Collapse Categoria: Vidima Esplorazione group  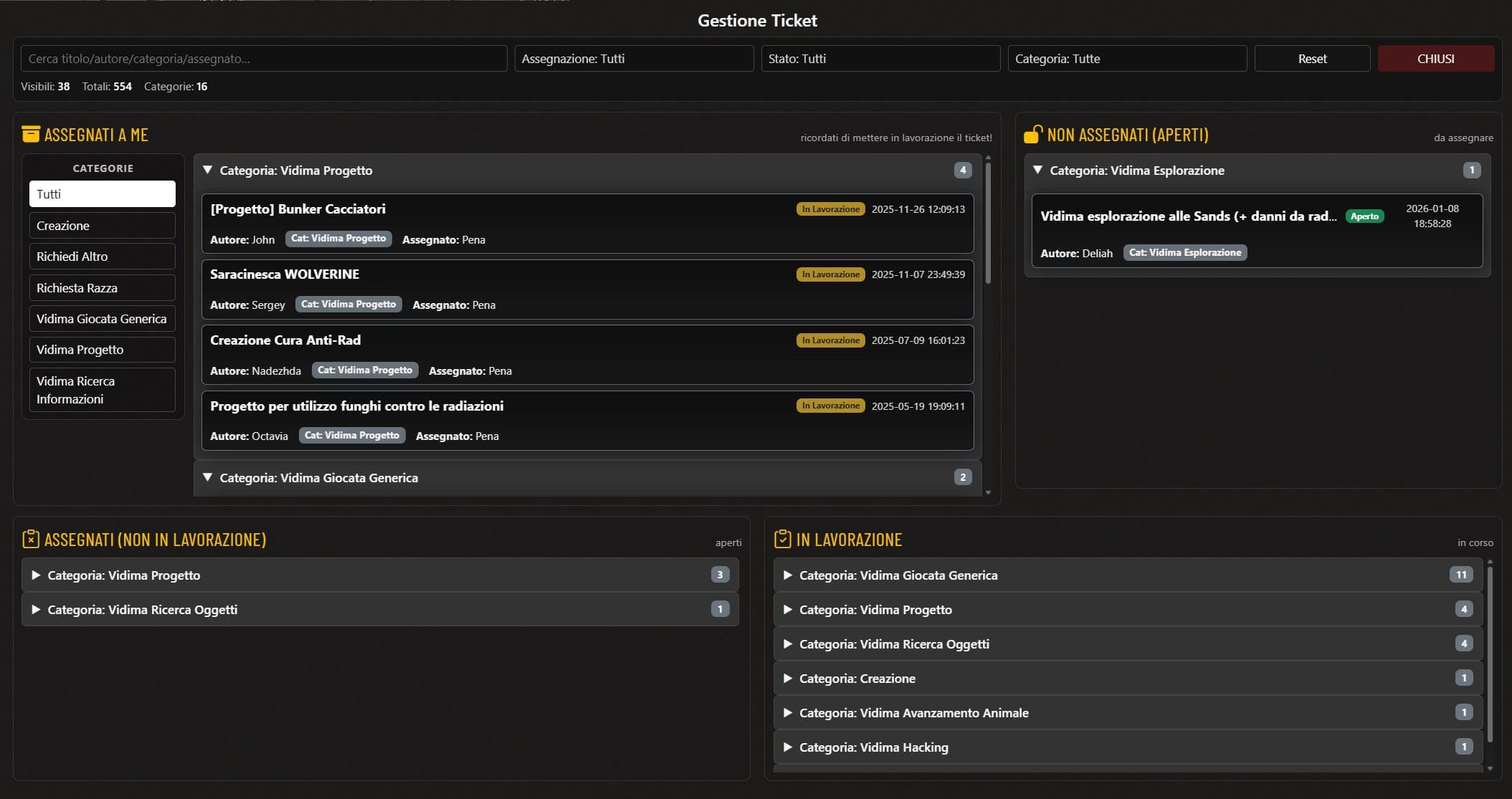coord(1257,171)
